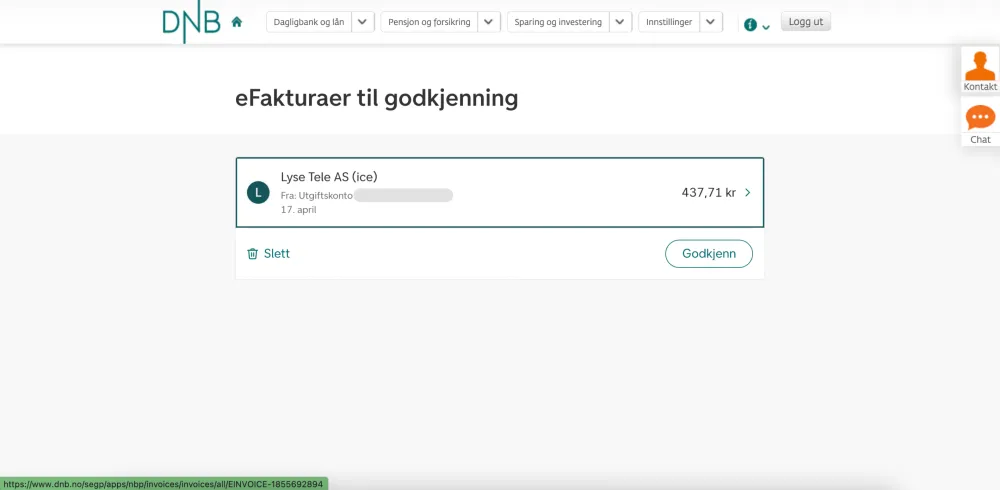The width and height of the screenshot is (1000, 490).
Task: Open the Sparing og investering menu
Action: pyautogui.click(x=558, y=22)
